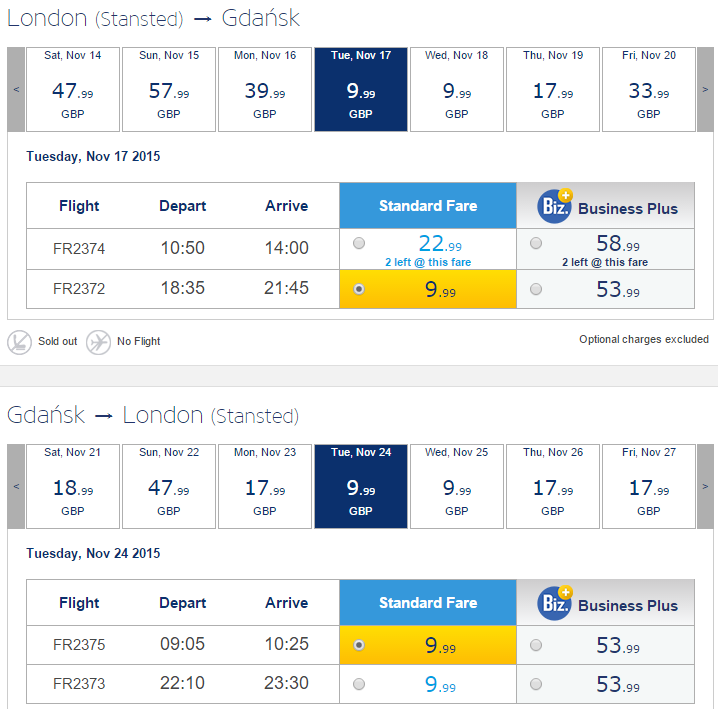Show later outbound dates with right arrow
Viewport: 718px width, 709px height.
(x=705, y=89)
